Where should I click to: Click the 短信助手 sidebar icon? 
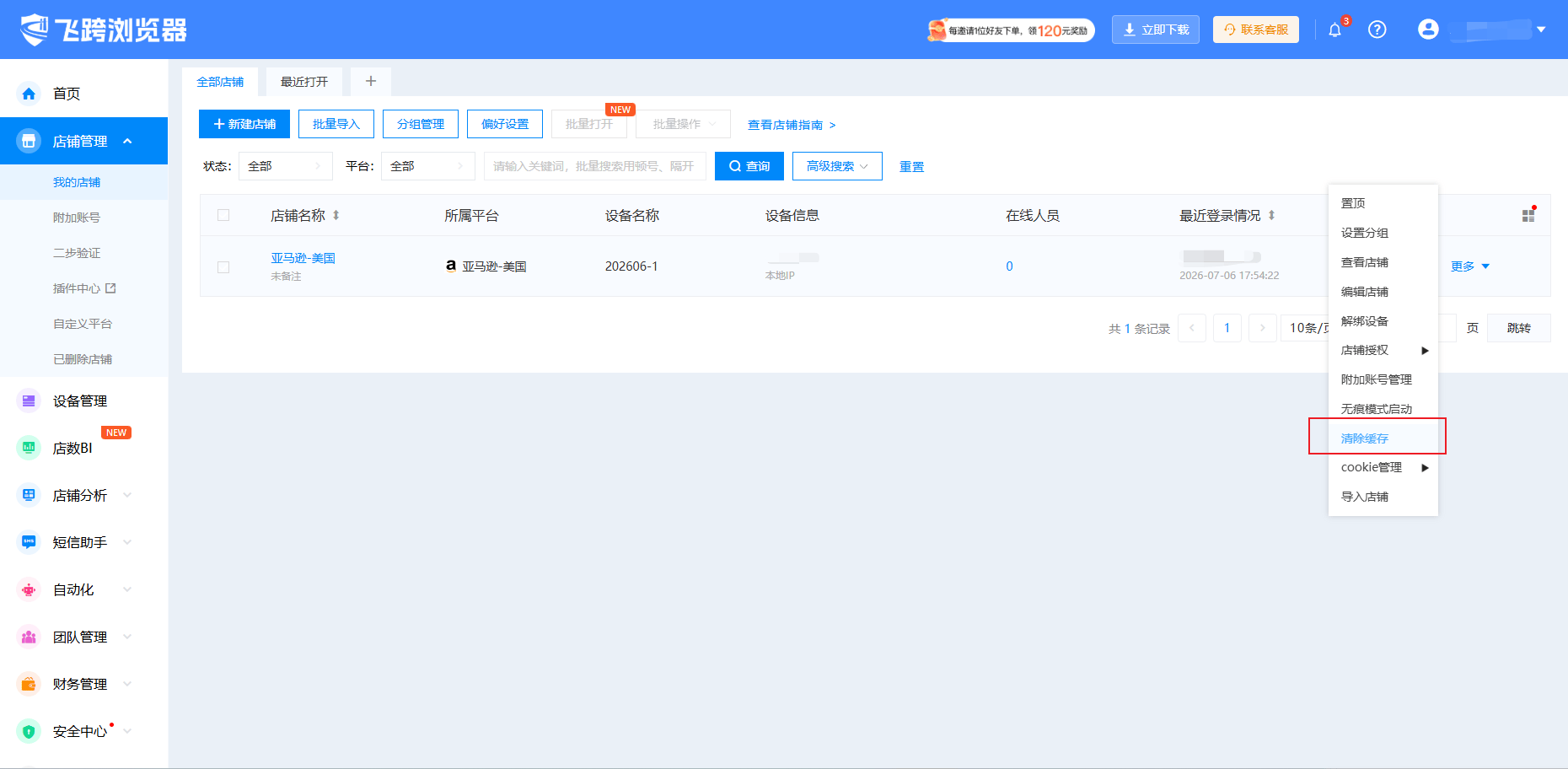point(29,542)
